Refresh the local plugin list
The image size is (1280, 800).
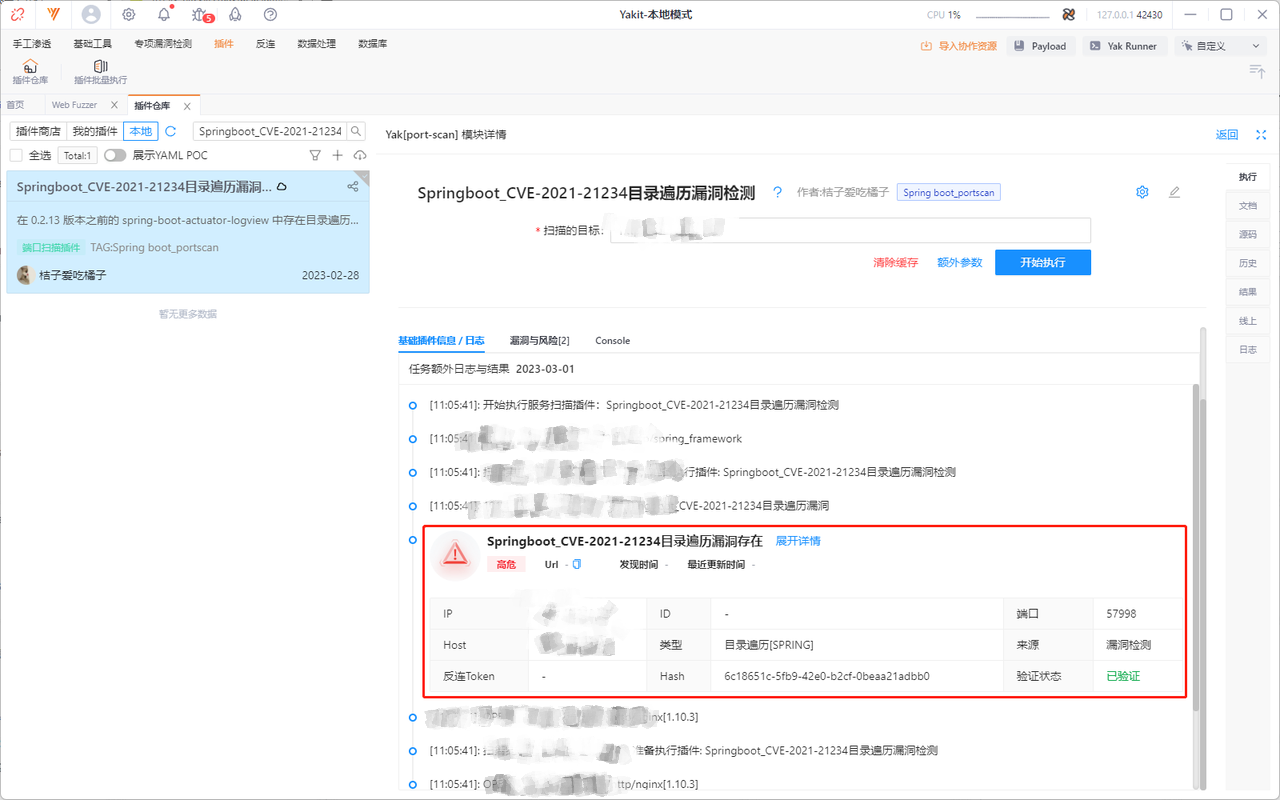[x=171, y=131]
